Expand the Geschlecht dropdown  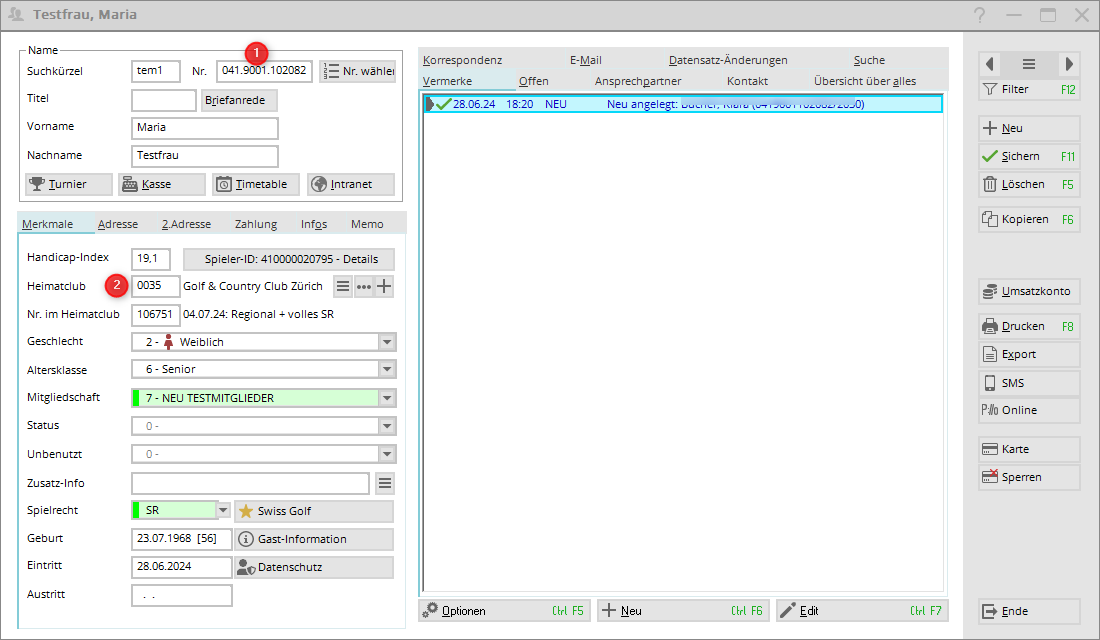387,342
